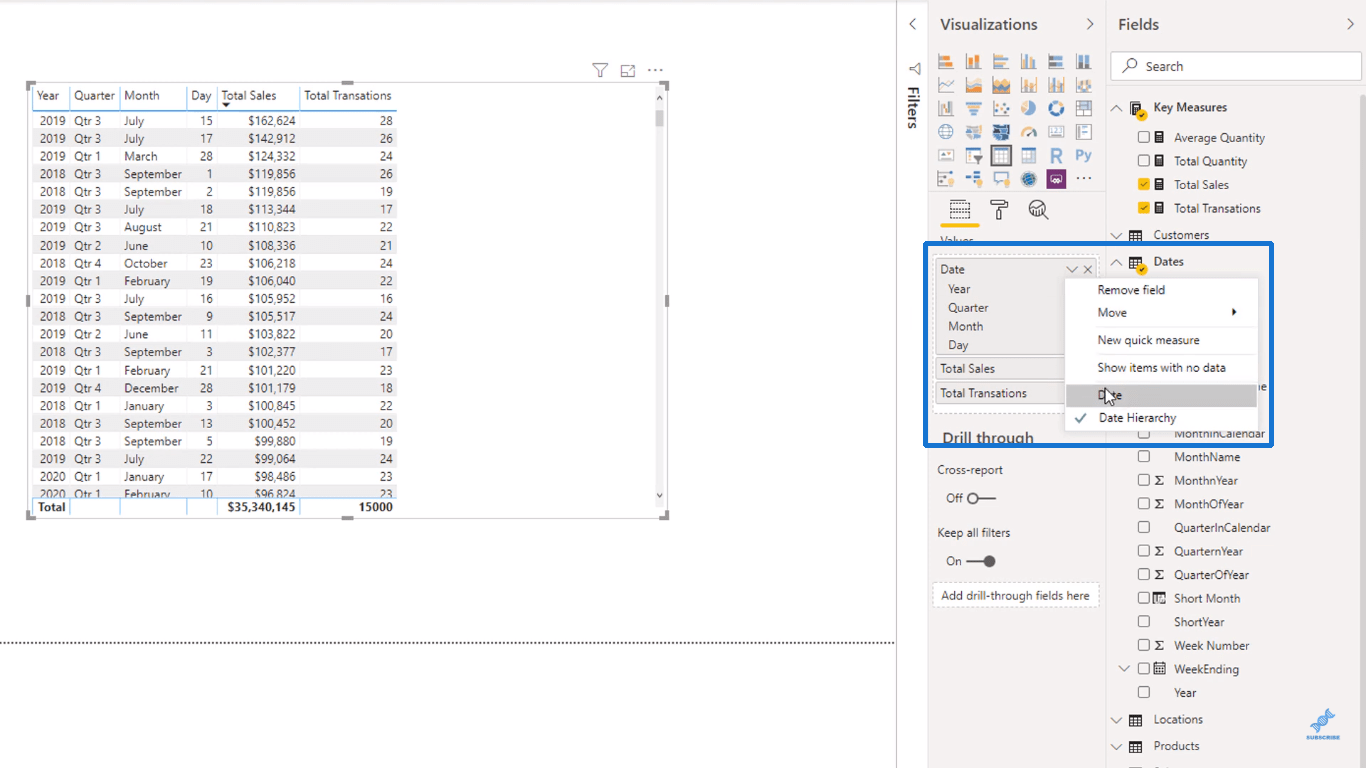Select the scatter chart visual

tap(1001, 108)
